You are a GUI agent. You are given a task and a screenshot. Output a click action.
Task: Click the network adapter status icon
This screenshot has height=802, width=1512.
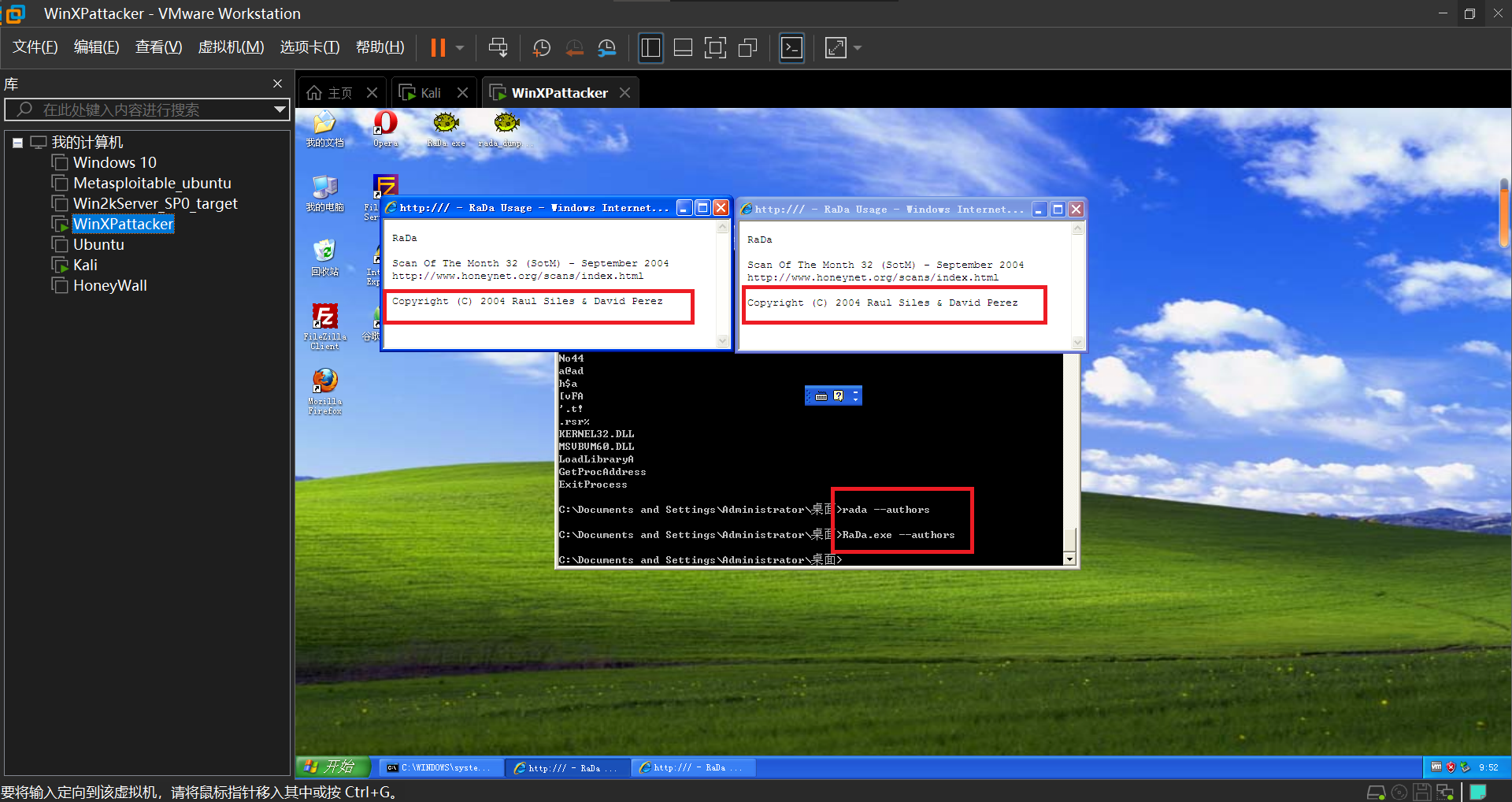(1445, 792)
